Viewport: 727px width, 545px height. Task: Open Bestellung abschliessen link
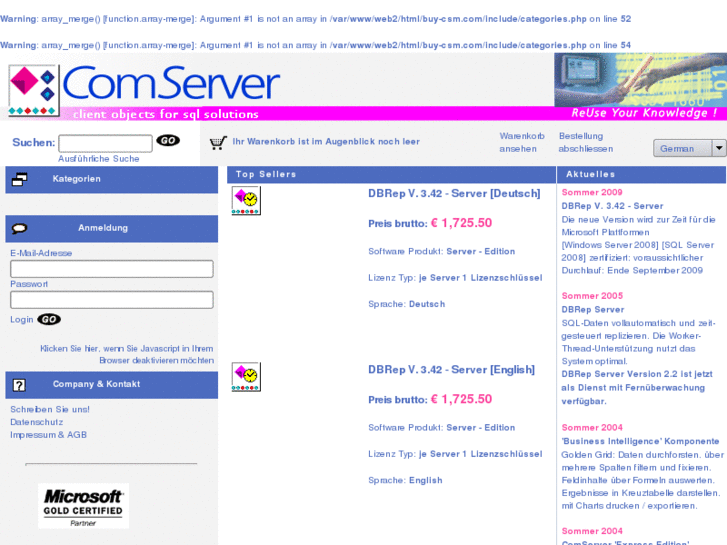pos(586,142)
